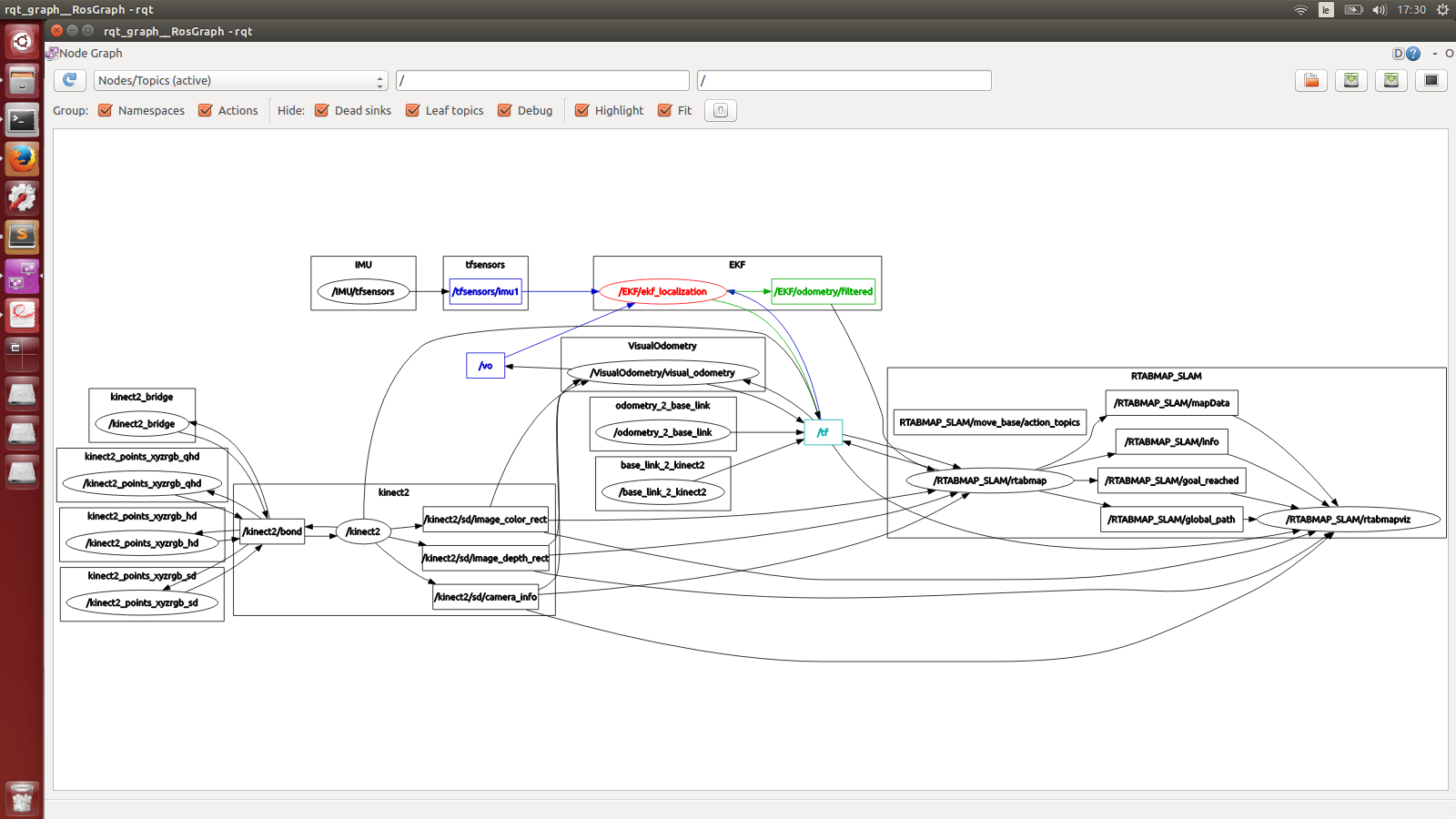Image resolution: width=1456 pixels, height=819 pixels.
Task: Open the Nodes/Topics (active) dropdown
Action: pyautogui.click(x=240, y=81)
